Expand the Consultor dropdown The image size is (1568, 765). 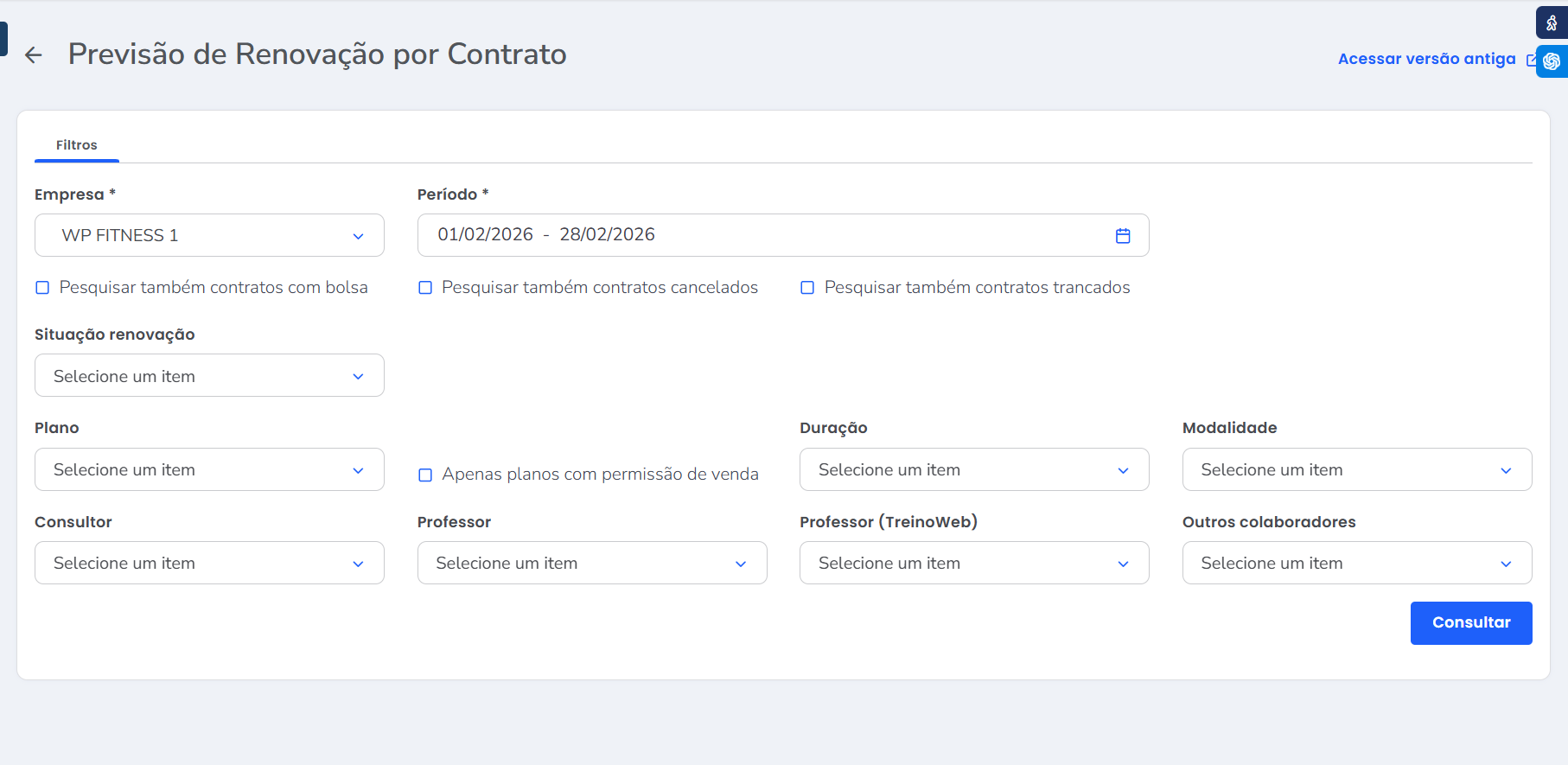(209, 564)
